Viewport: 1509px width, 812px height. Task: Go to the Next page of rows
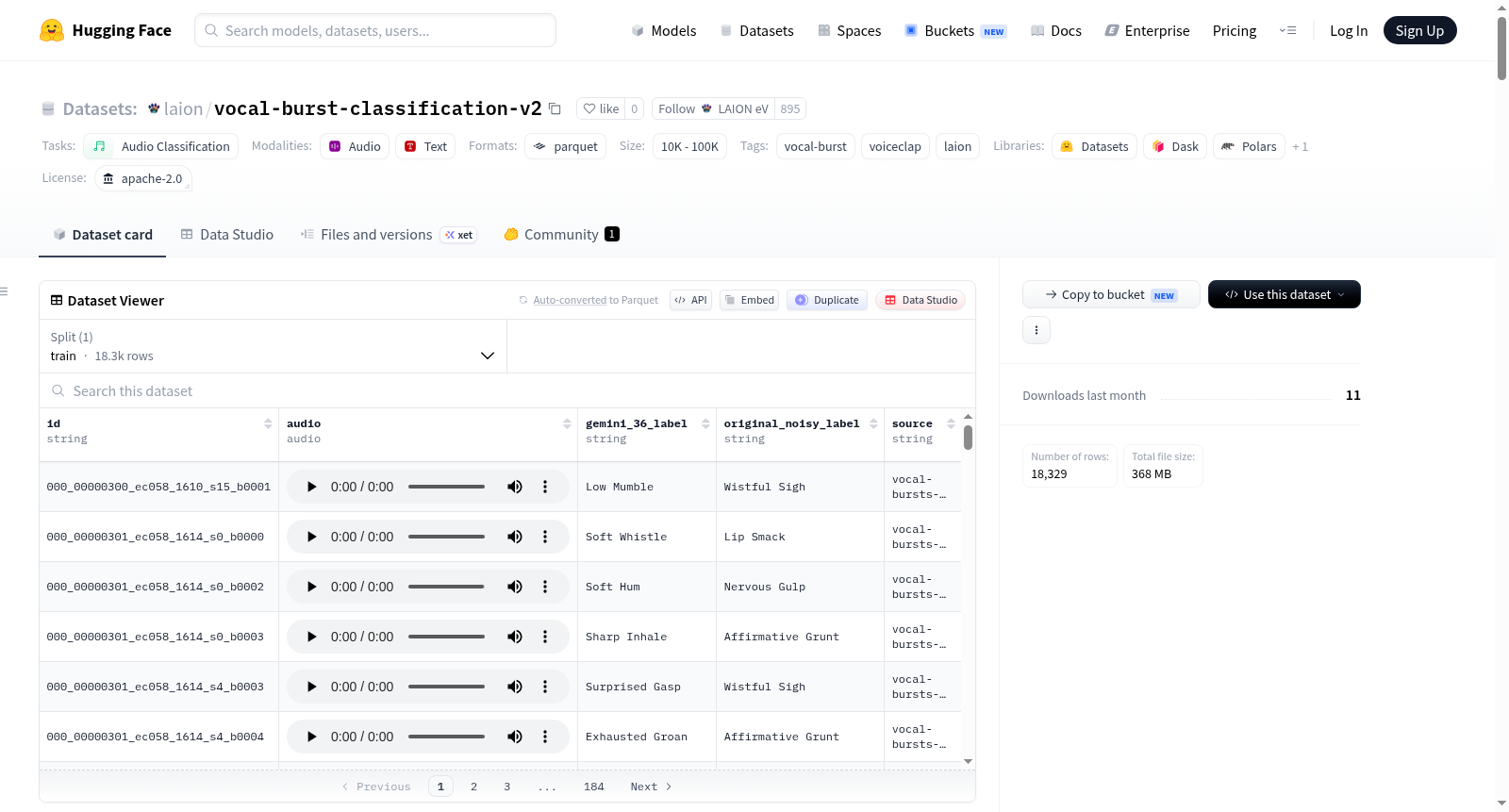pyautogui.click(x=651, y=787)
